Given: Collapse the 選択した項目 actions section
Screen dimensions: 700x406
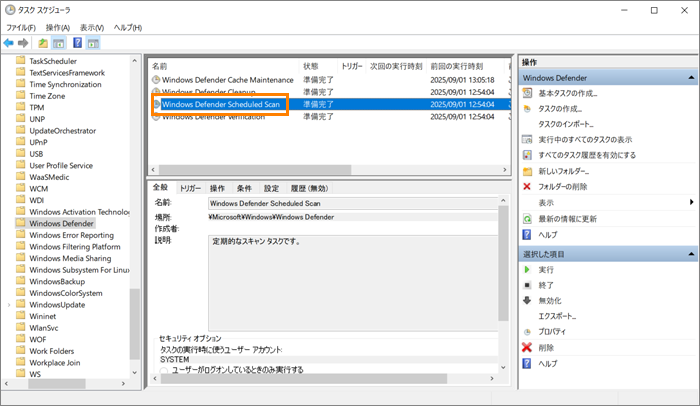Looking at the screenshot, I should (x=691, y=254).
